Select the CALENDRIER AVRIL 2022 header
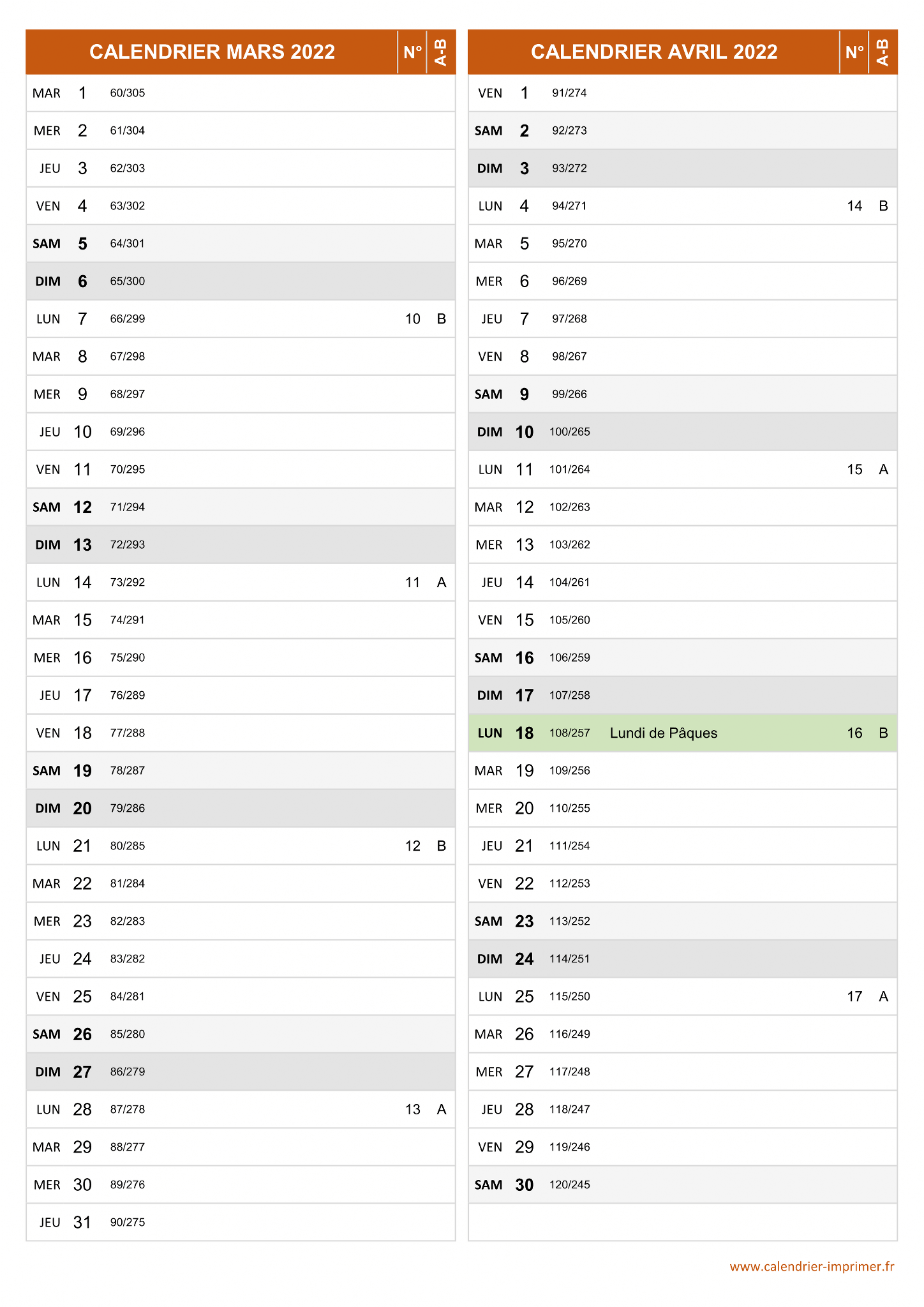 (x=654, y=52)
